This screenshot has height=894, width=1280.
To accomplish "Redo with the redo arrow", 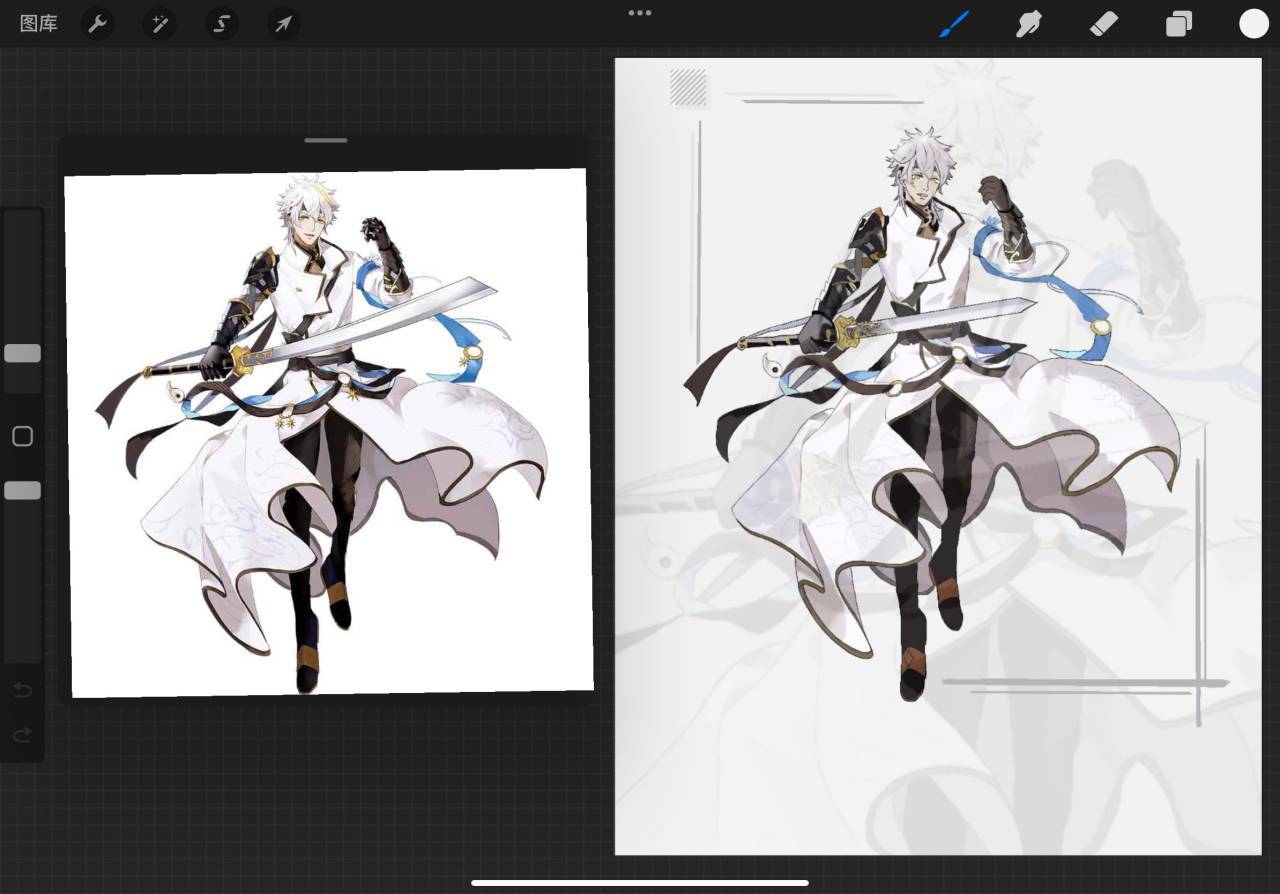I will coord(22,735).
